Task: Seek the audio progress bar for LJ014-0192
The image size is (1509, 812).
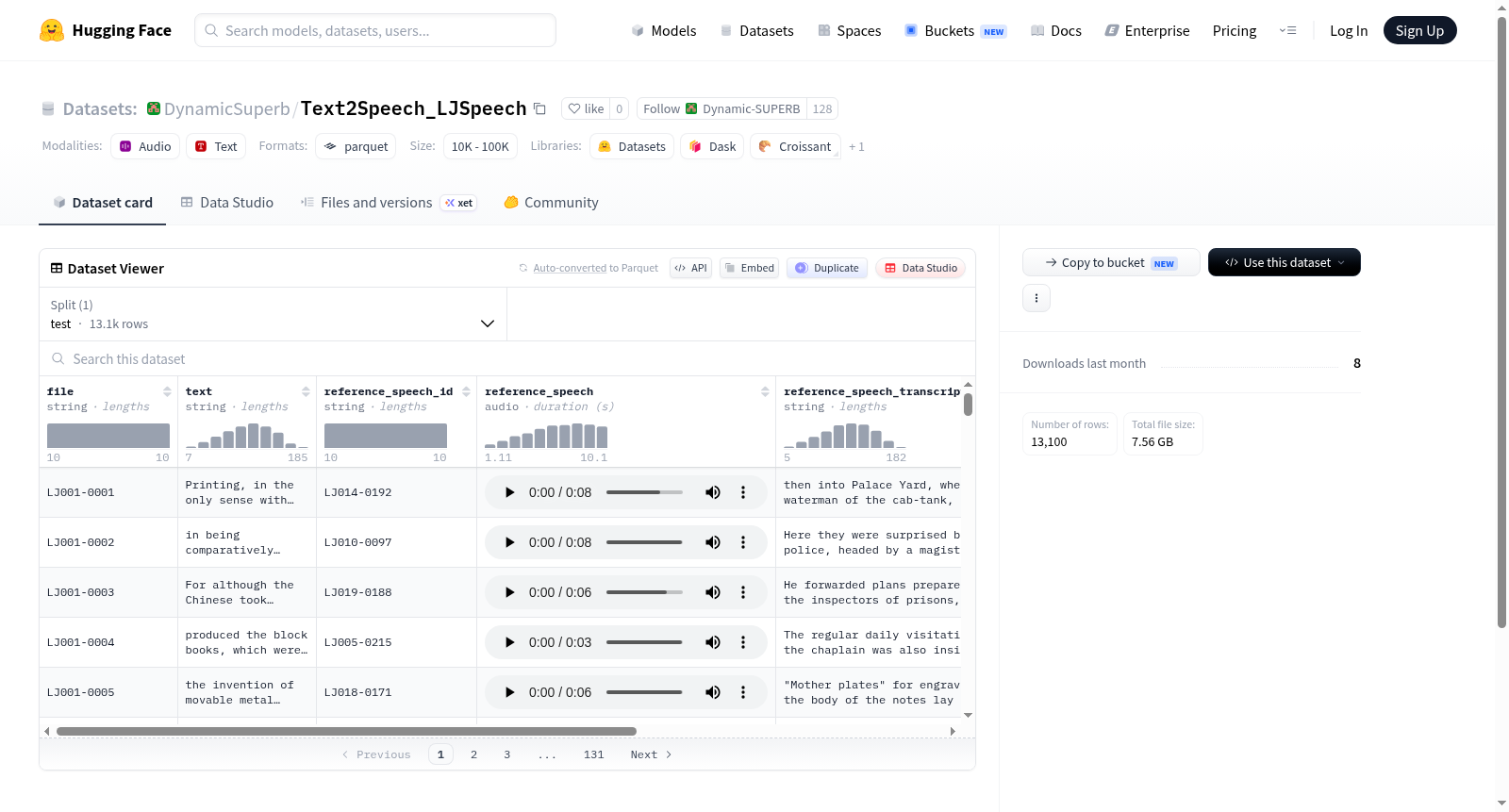Action: tap(644, 492)
